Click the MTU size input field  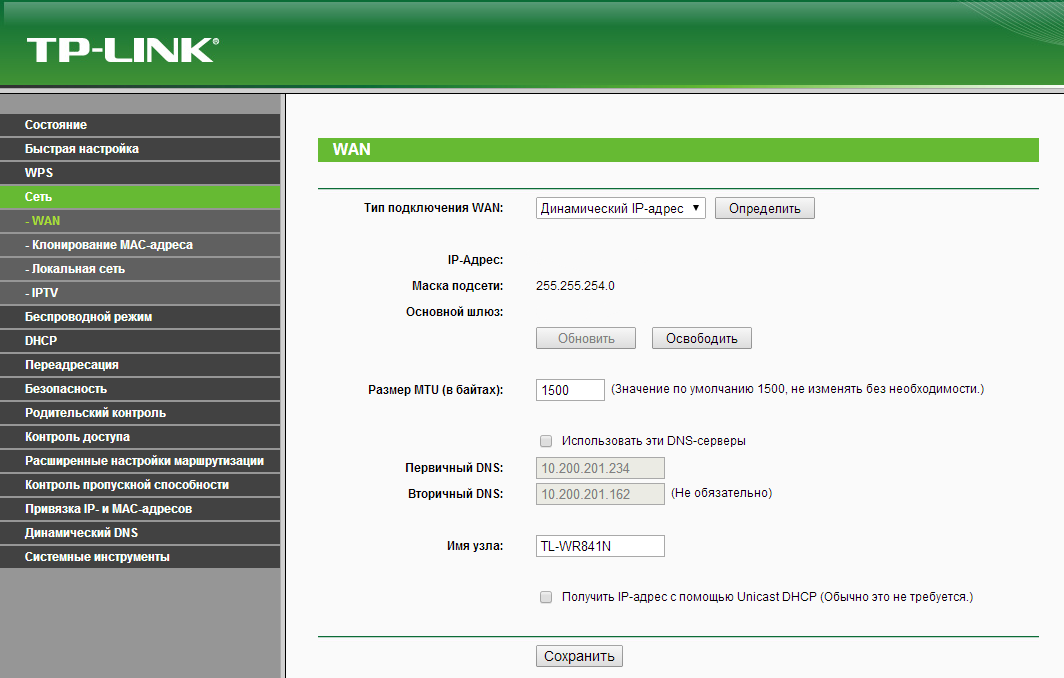[570, 390]
